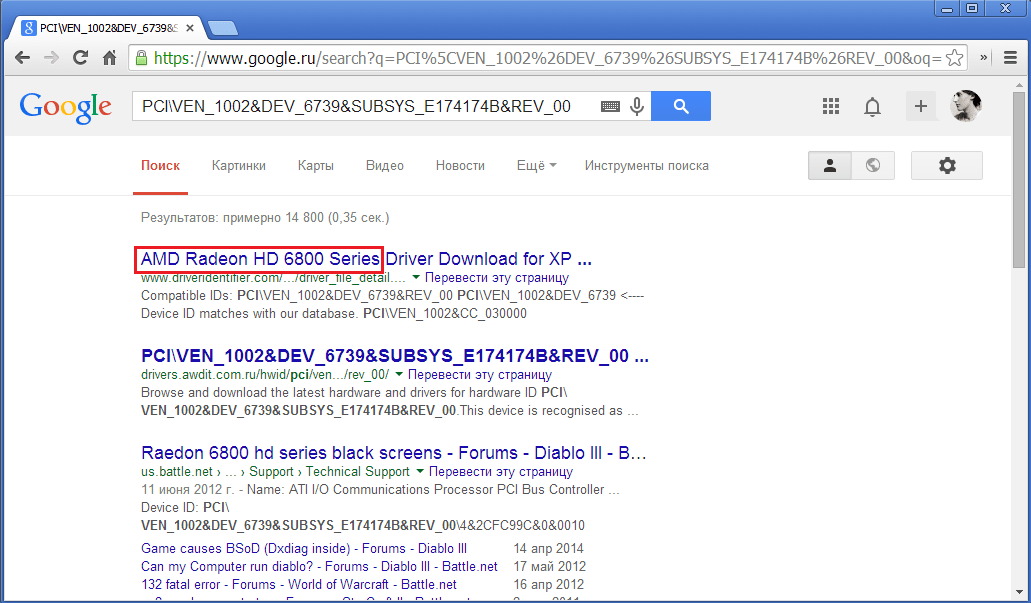
Task: Expand arrow next to driveridentifier.com URL
Action: click(x=416, y=277)
